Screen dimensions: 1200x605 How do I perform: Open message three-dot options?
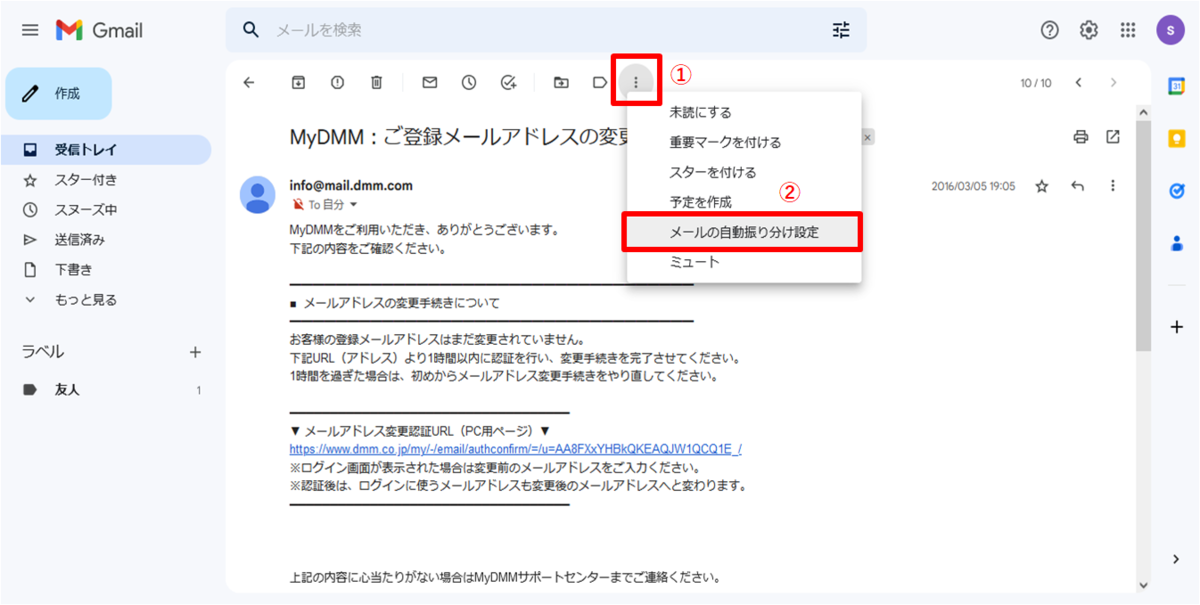[x=1113, y=186]
